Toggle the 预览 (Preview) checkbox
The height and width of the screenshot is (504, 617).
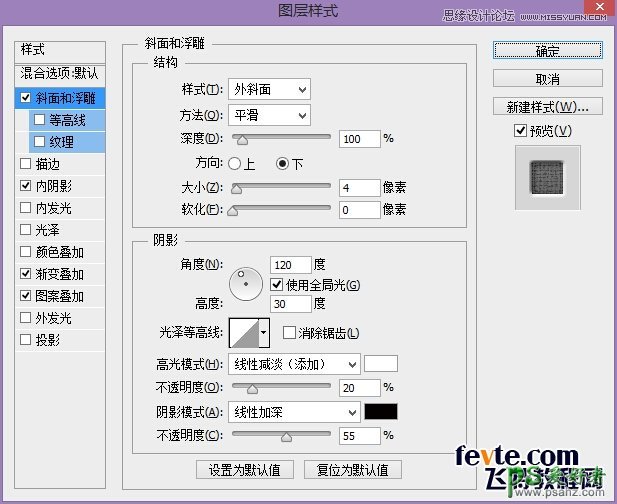(519, 131)
